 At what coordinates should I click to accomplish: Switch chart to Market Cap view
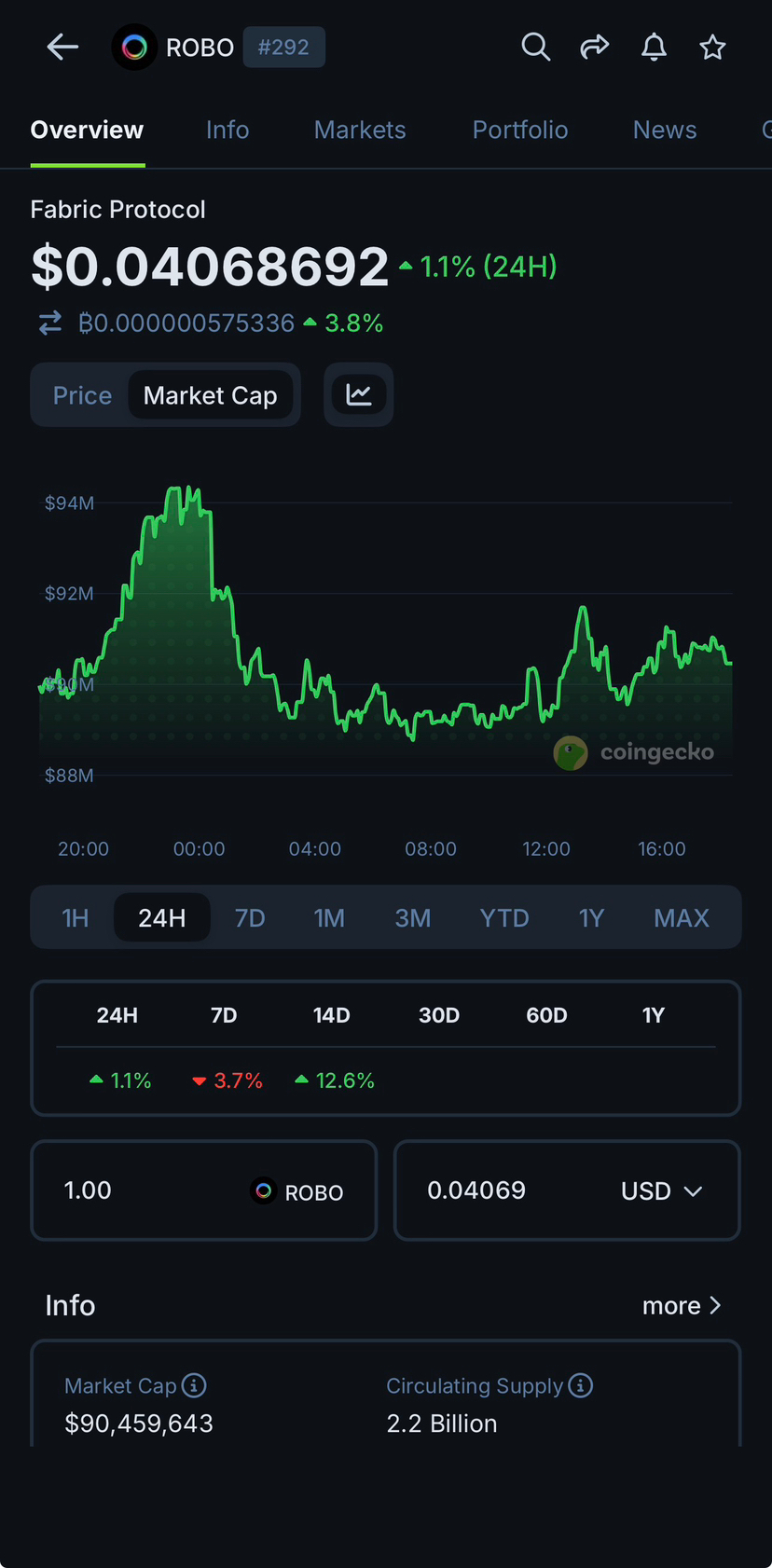pyautogui.click(x=211, y=395)
